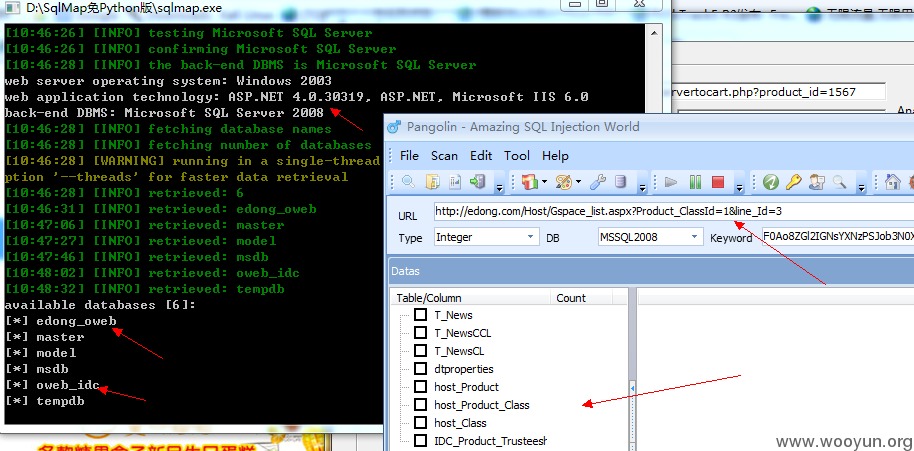Click the database cylinder toolbar icon
This screenshot has height=451, width=914.
pos(621,182)
